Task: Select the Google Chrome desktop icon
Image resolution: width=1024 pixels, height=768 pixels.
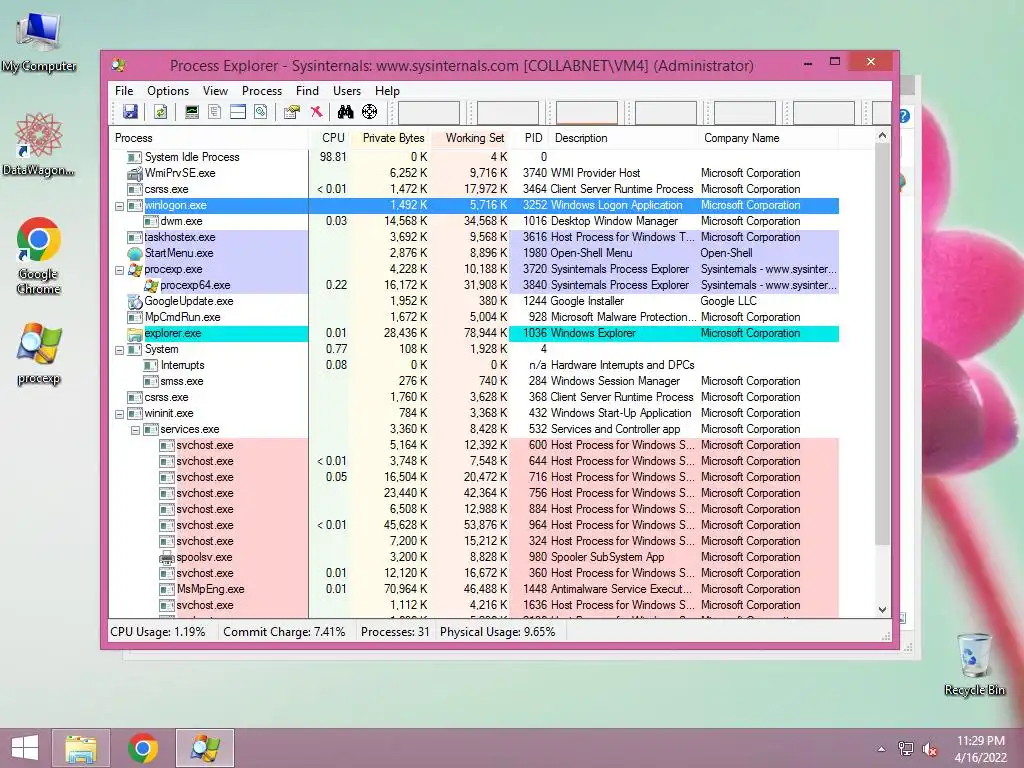Action: 39,255
